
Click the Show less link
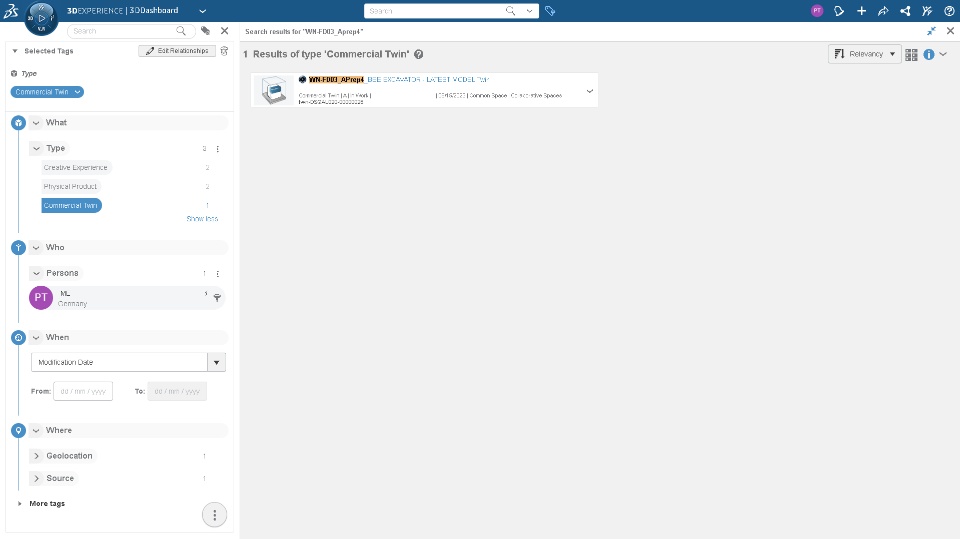point(202,219)
